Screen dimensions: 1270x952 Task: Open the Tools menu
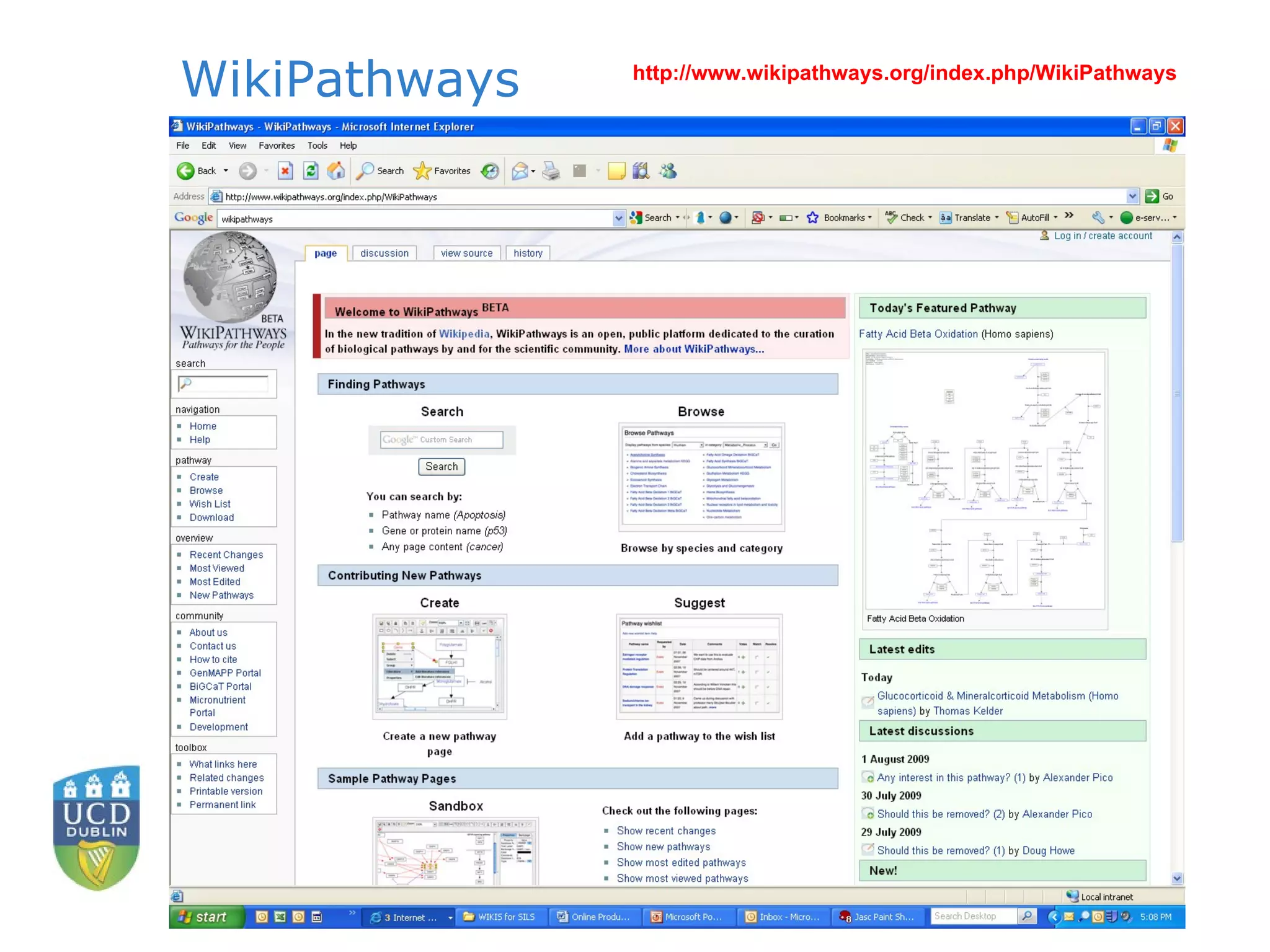pos(317,146)
